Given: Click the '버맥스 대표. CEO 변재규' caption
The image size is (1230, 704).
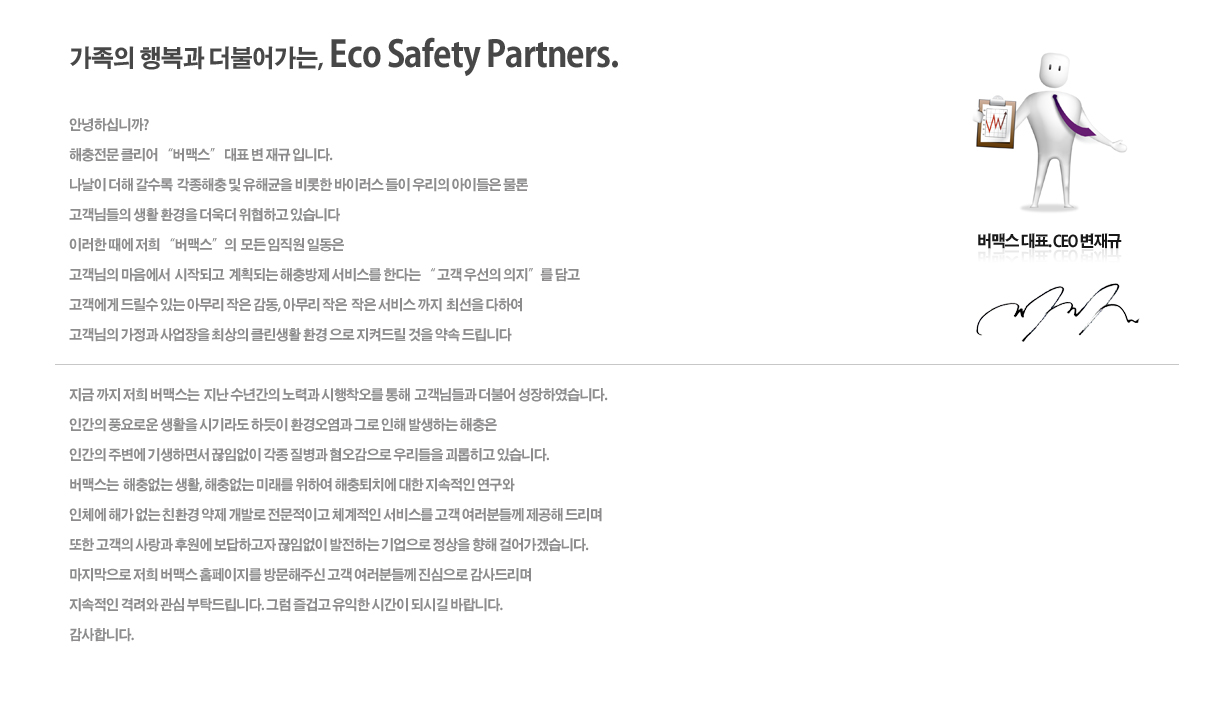Looking at the screenshot, I should [1049, 241].
